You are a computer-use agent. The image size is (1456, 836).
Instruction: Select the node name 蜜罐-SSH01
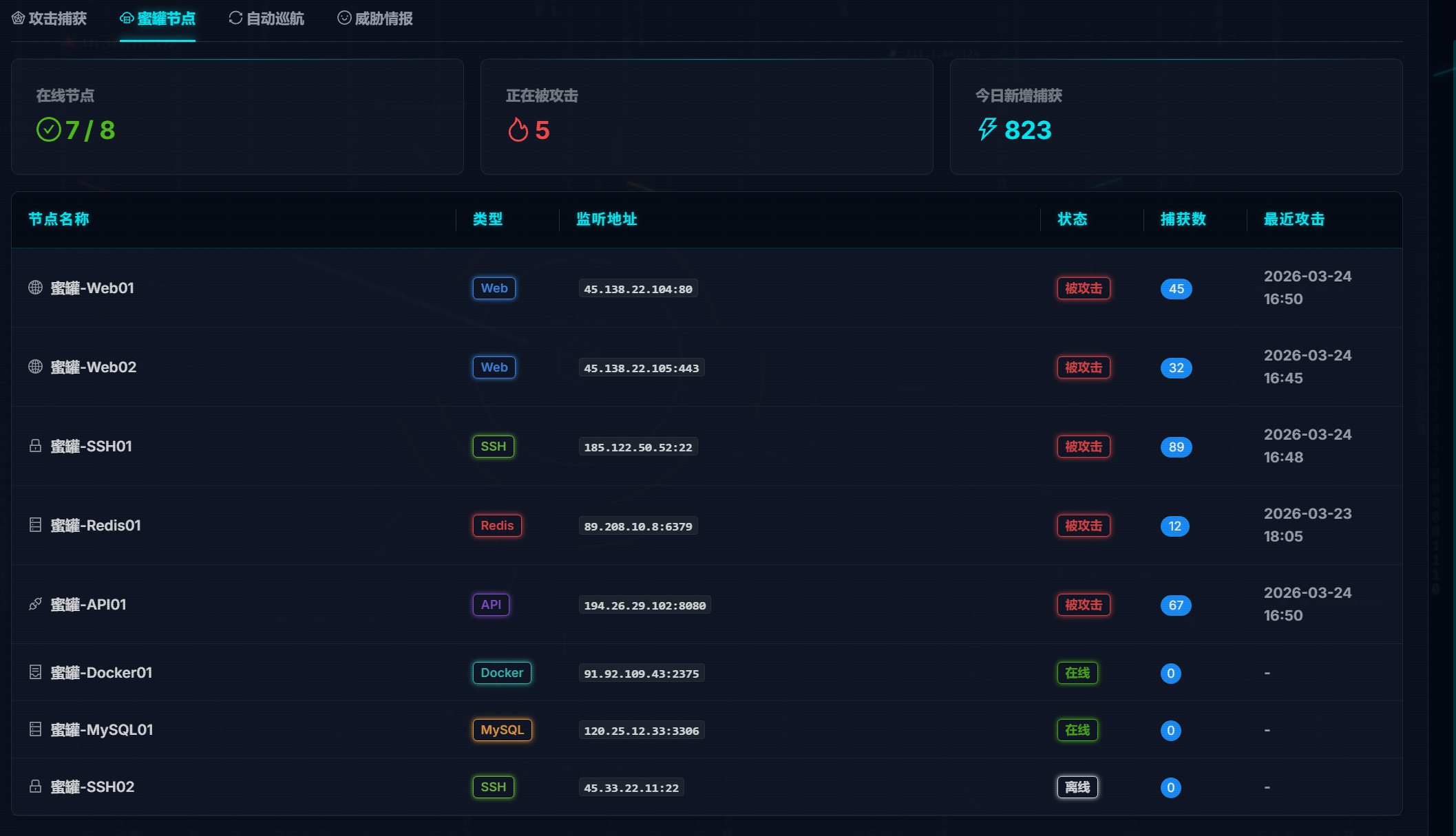[x=92, y=446]
